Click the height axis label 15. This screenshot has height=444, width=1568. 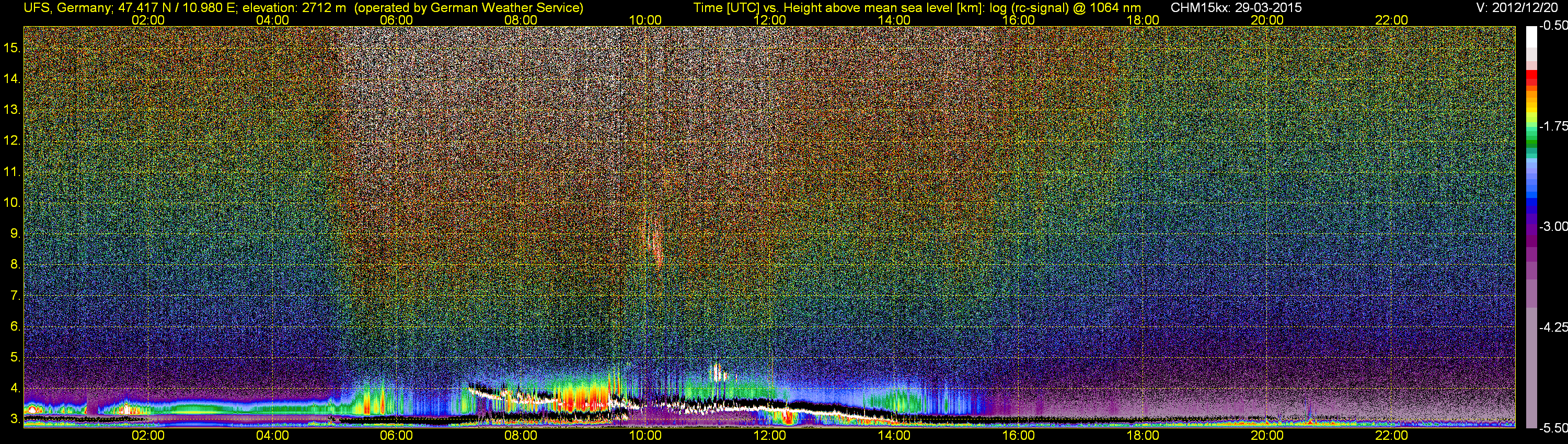tap(11, 48)
